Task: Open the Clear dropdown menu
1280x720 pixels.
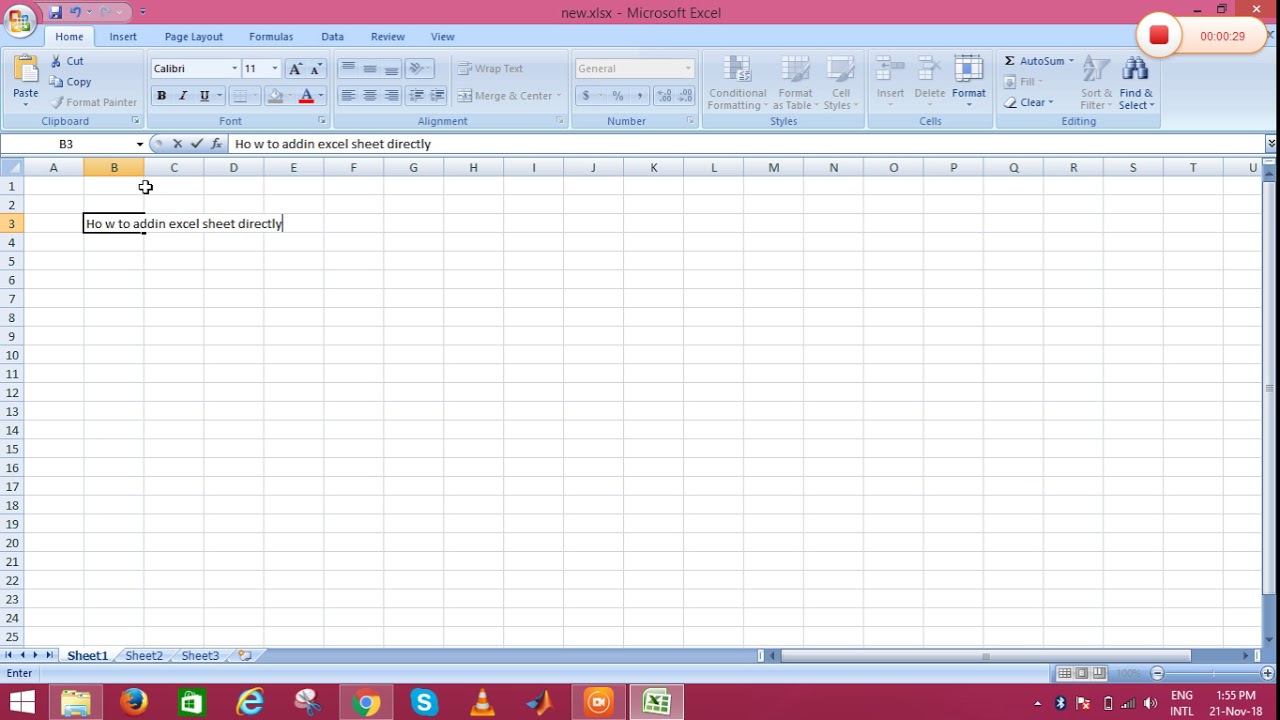Action: coord(1028,102)
